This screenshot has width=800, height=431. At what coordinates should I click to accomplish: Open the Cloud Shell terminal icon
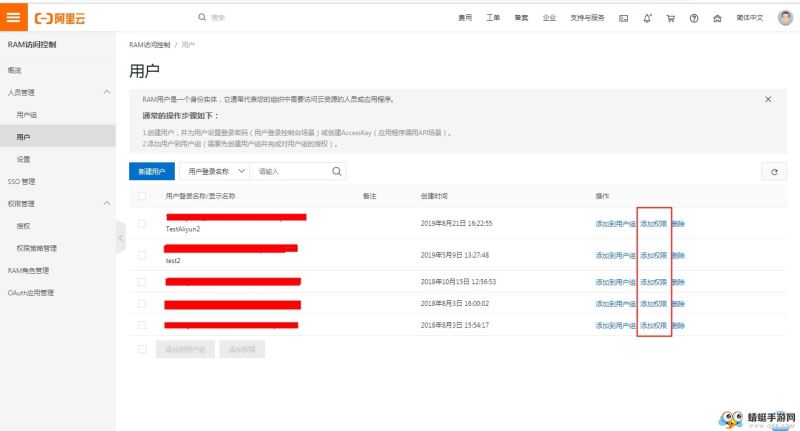[623, 18]
